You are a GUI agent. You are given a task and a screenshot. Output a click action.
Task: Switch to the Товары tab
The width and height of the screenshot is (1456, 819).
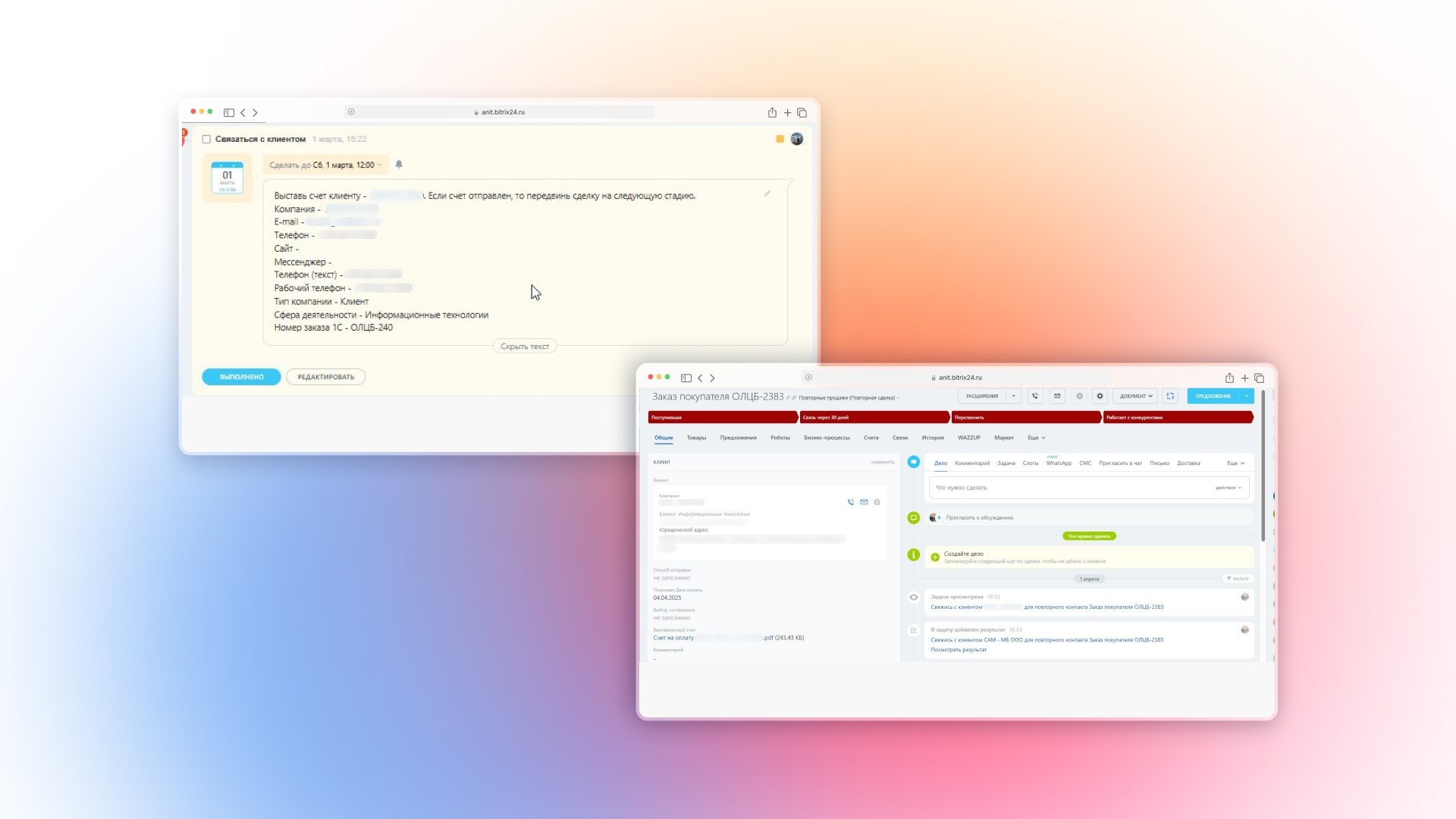point(696,438)
